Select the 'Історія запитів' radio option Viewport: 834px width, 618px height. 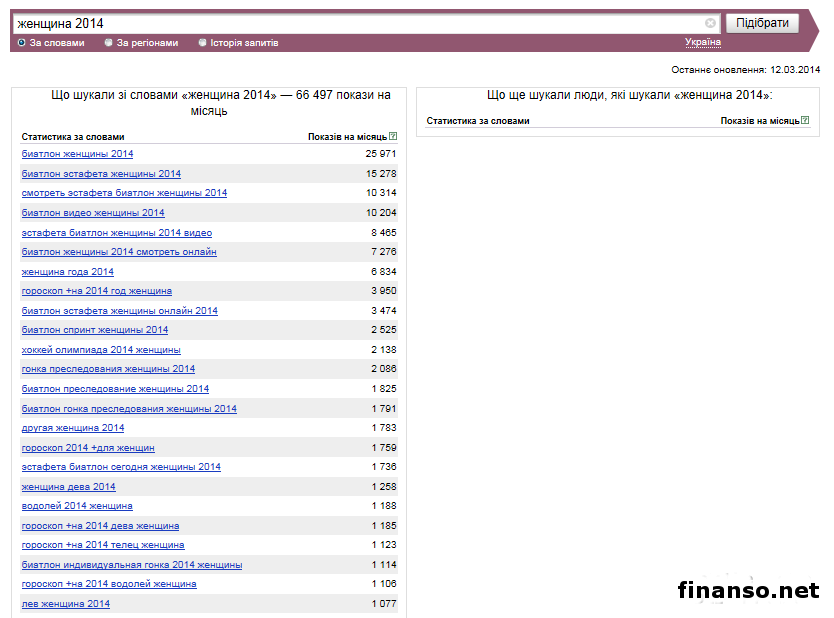[203, 43]
